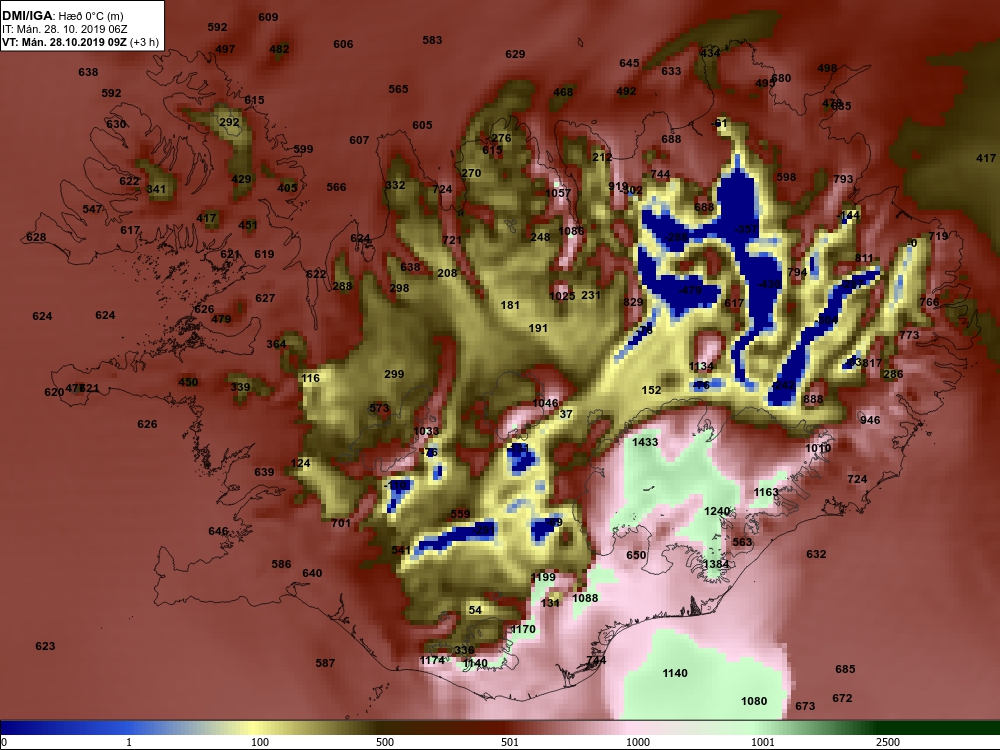1000x750 pixels.
Task: Click the map value '292'
Action: pos(229,122)
